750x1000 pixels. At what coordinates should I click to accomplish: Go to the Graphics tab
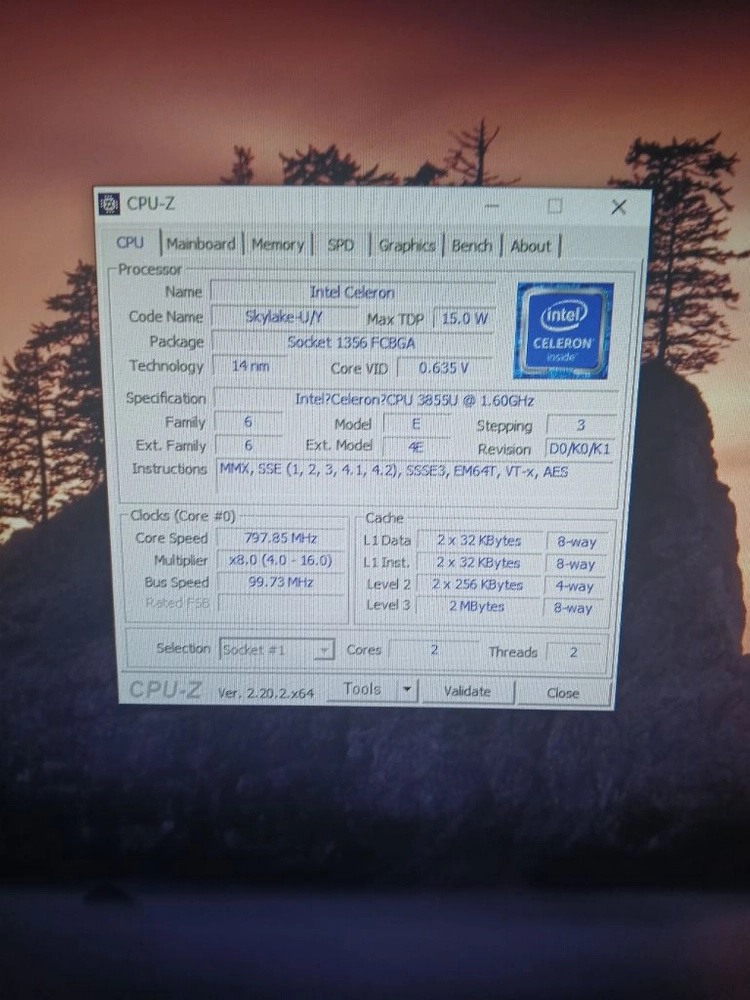click(x=407, y=246)
